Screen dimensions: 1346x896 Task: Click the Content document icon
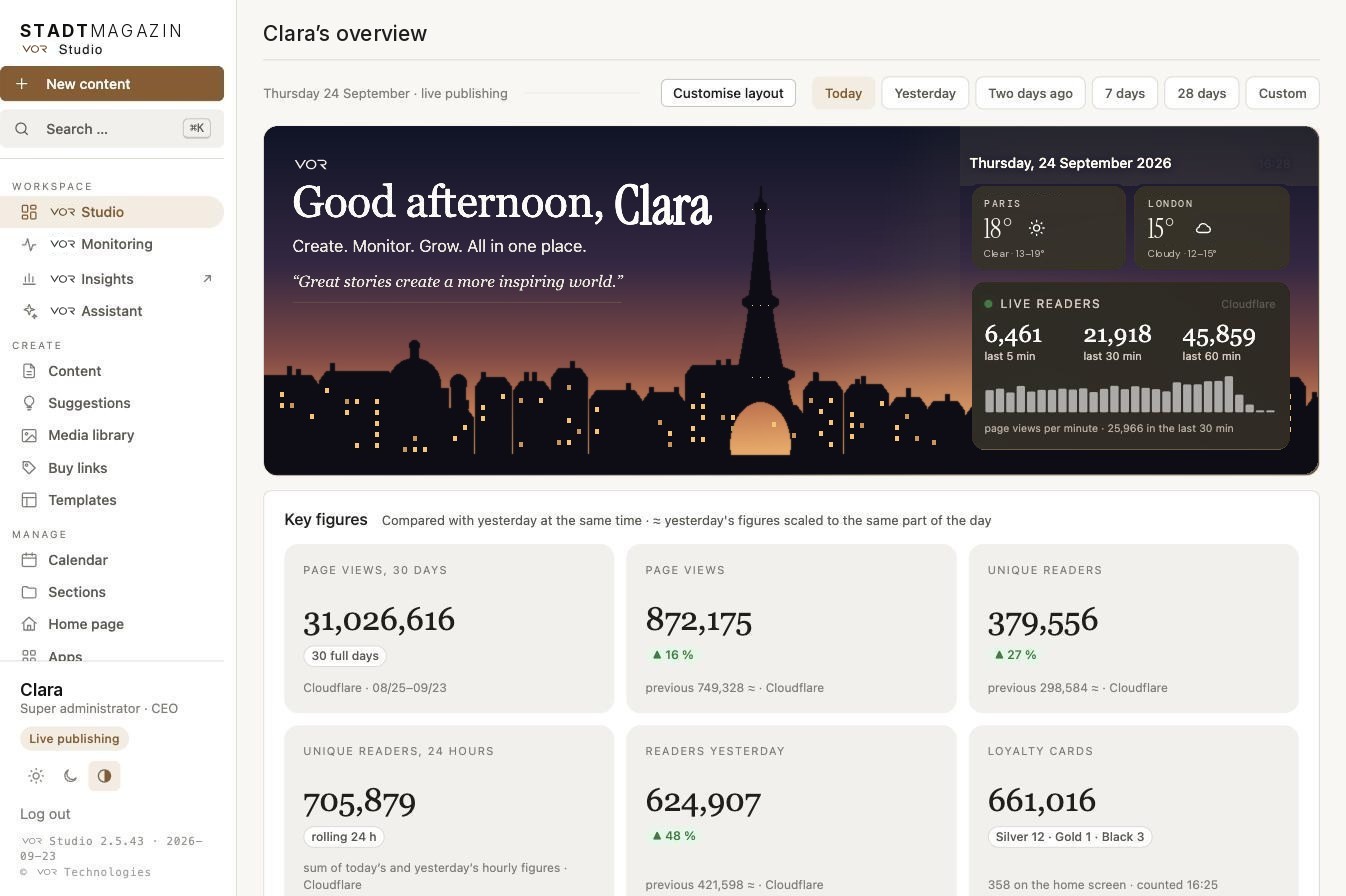tap(29, 371)
